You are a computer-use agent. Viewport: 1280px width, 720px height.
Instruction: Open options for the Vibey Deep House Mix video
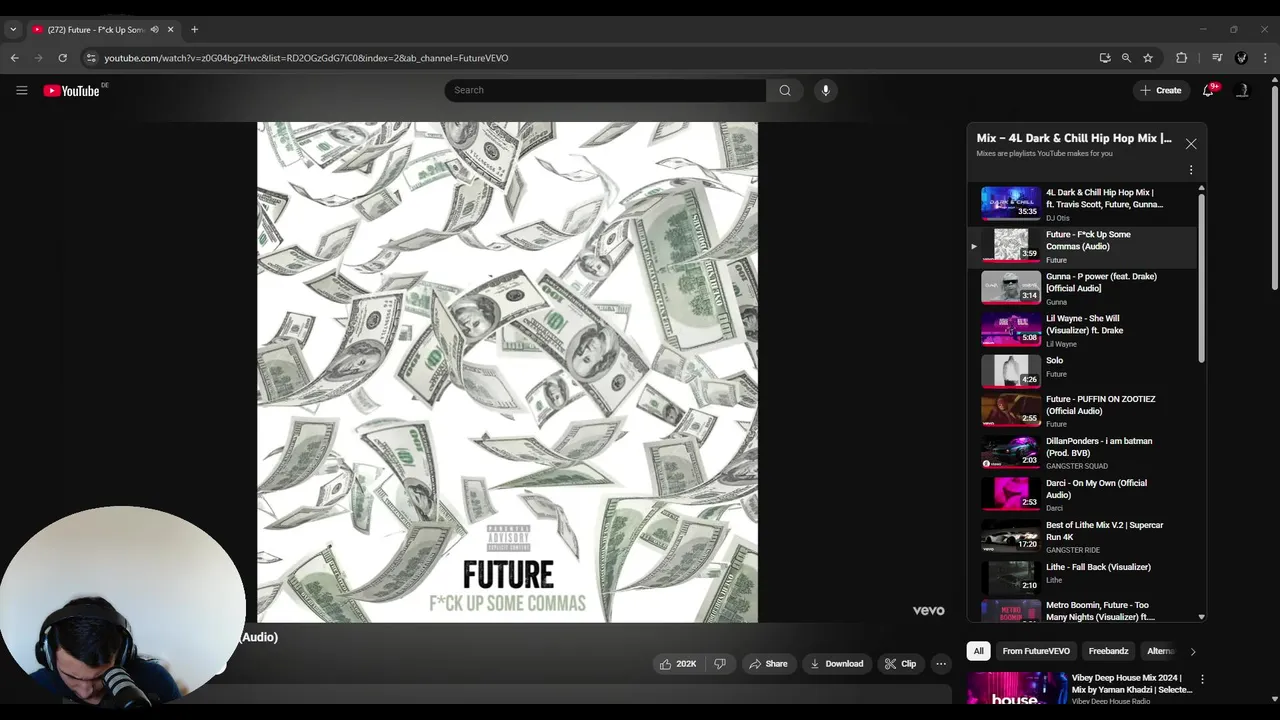coord(1202,679)
